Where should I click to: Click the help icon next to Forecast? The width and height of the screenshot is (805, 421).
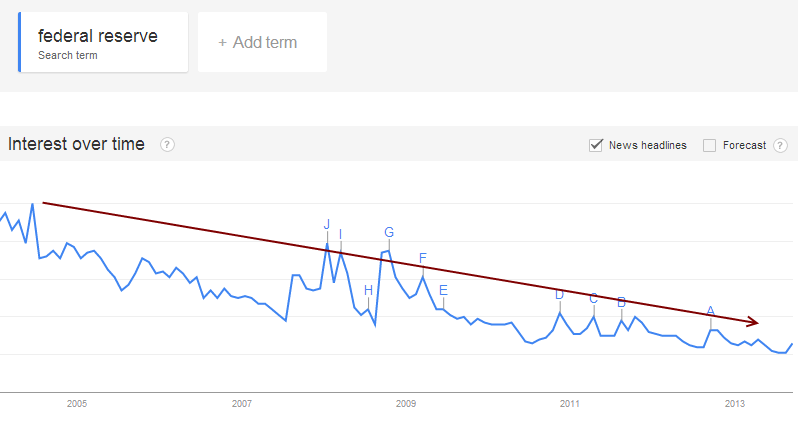point(780,145)
